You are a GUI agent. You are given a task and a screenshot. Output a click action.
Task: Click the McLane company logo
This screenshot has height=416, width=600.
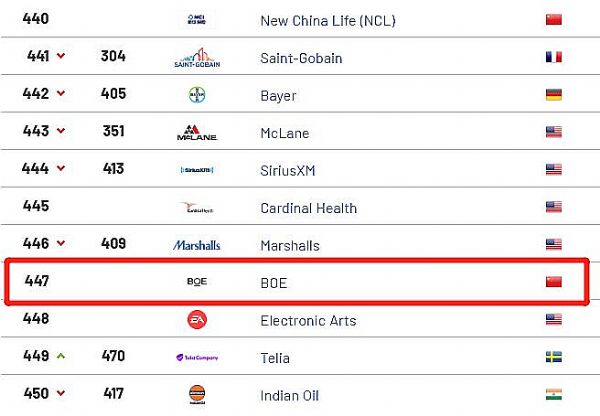[197, 133]
